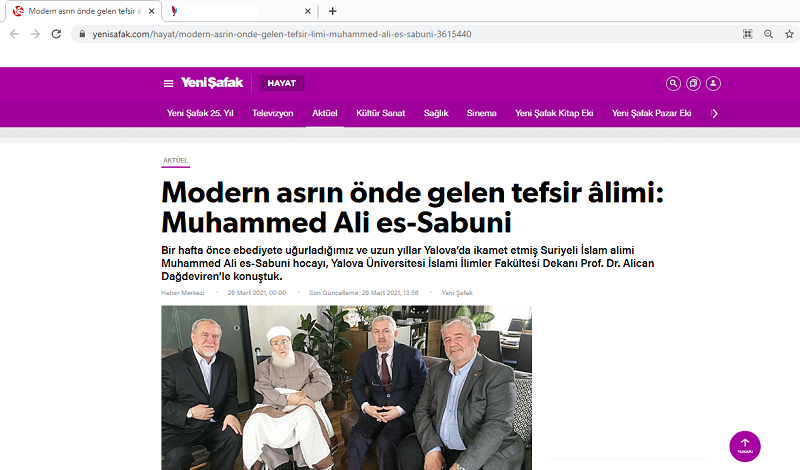The image size is (800, 470).
Task: Open the Kültür Sanat menu item
Action: [x=381, y=113]
